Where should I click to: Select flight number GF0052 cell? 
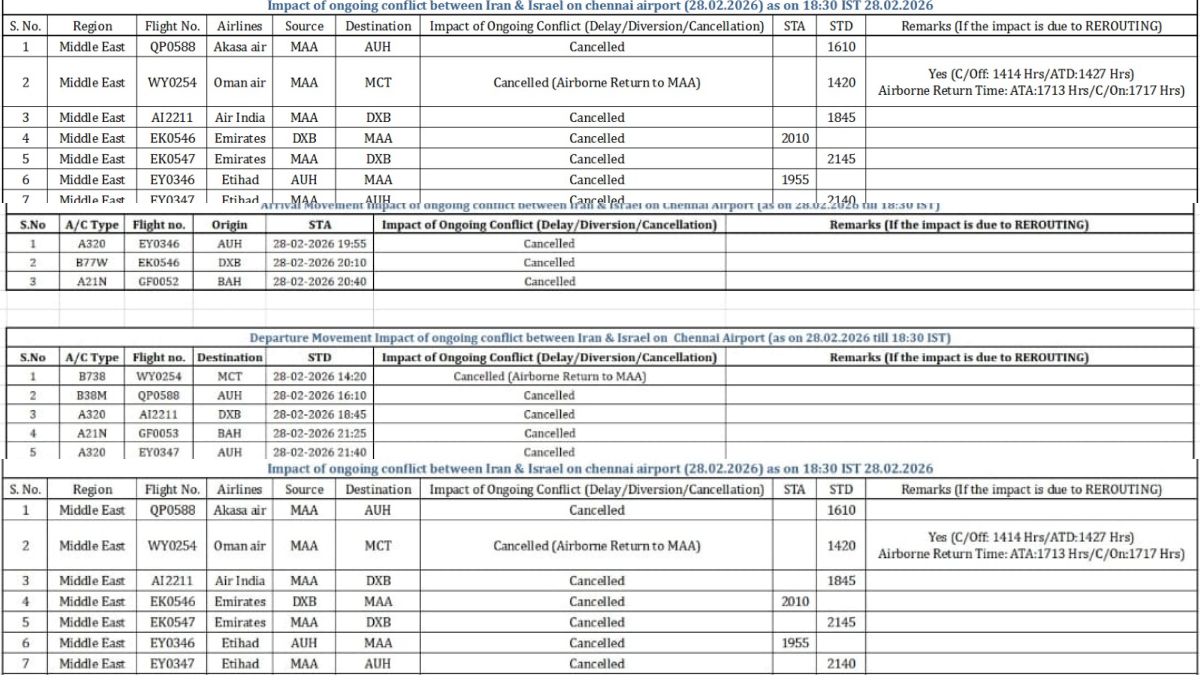coord(159,282)
